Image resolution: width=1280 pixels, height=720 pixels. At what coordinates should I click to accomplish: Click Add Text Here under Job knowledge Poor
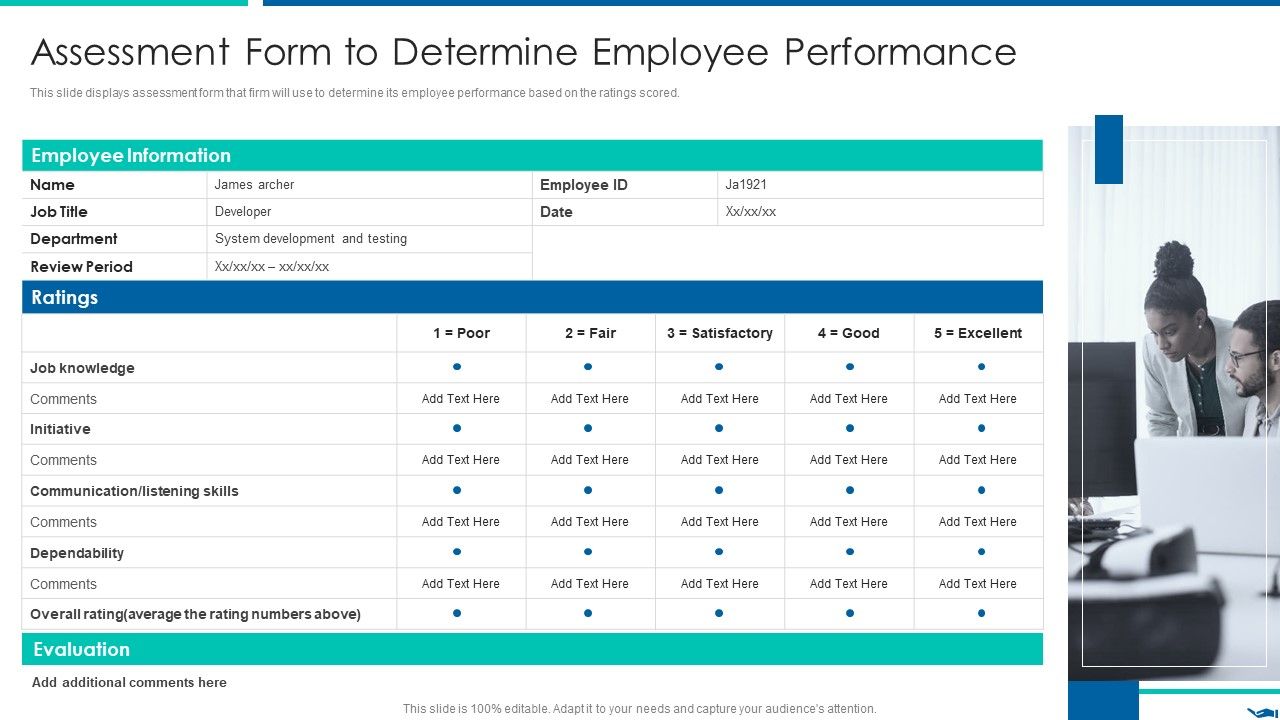click(460, 398)
